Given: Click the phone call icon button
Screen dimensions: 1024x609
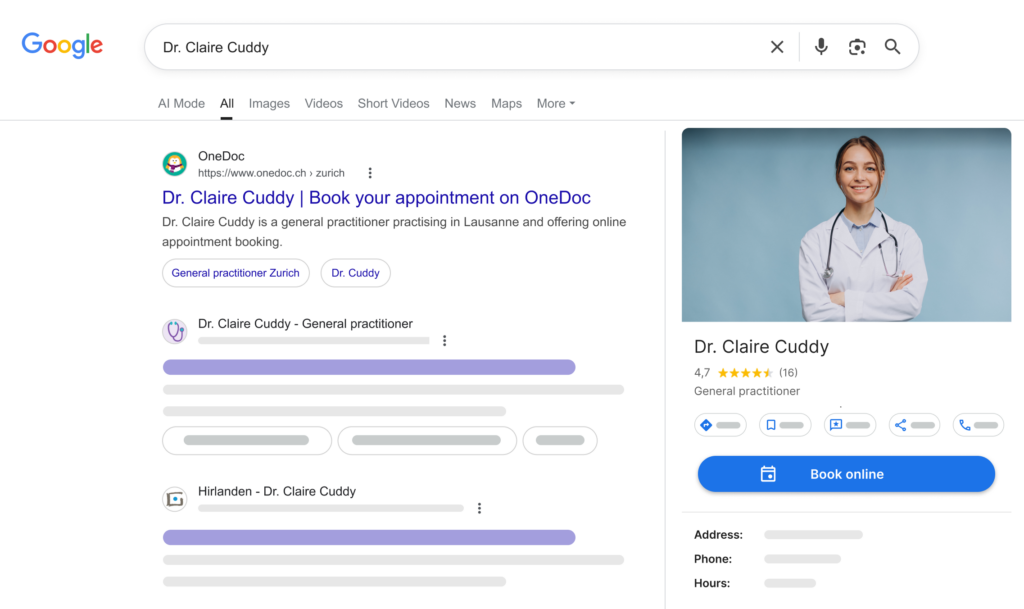Looking at the screenshot, I should [x=978, y=425].
